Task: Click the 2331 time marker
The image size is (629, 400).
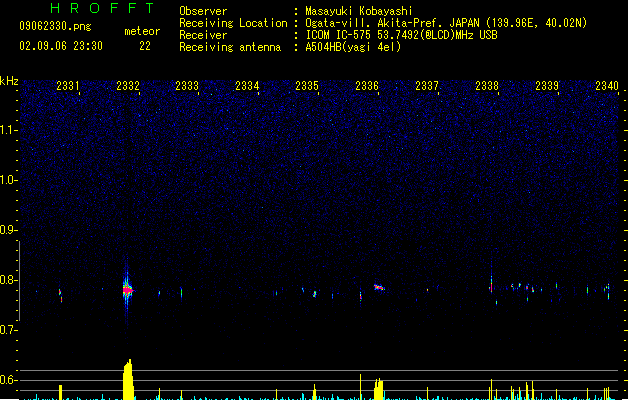Action: coord(67,86)
